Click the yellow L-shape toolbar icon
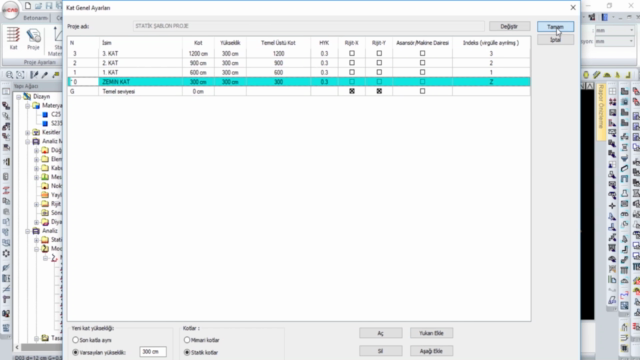The image size is (640, 360). 628,75
